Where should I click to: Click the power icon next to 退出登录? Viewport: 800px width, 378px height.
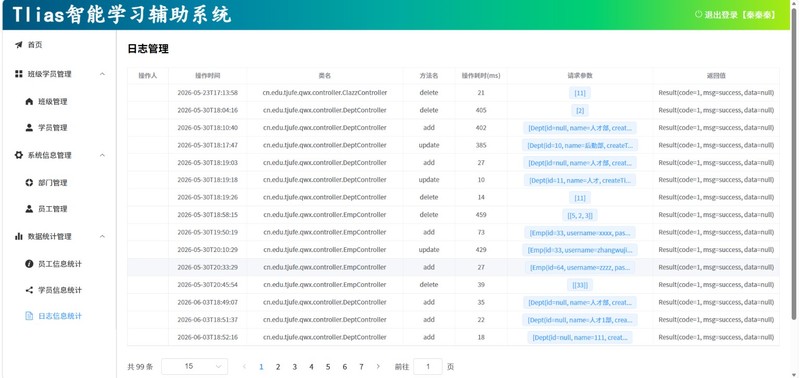pos(698,14)
